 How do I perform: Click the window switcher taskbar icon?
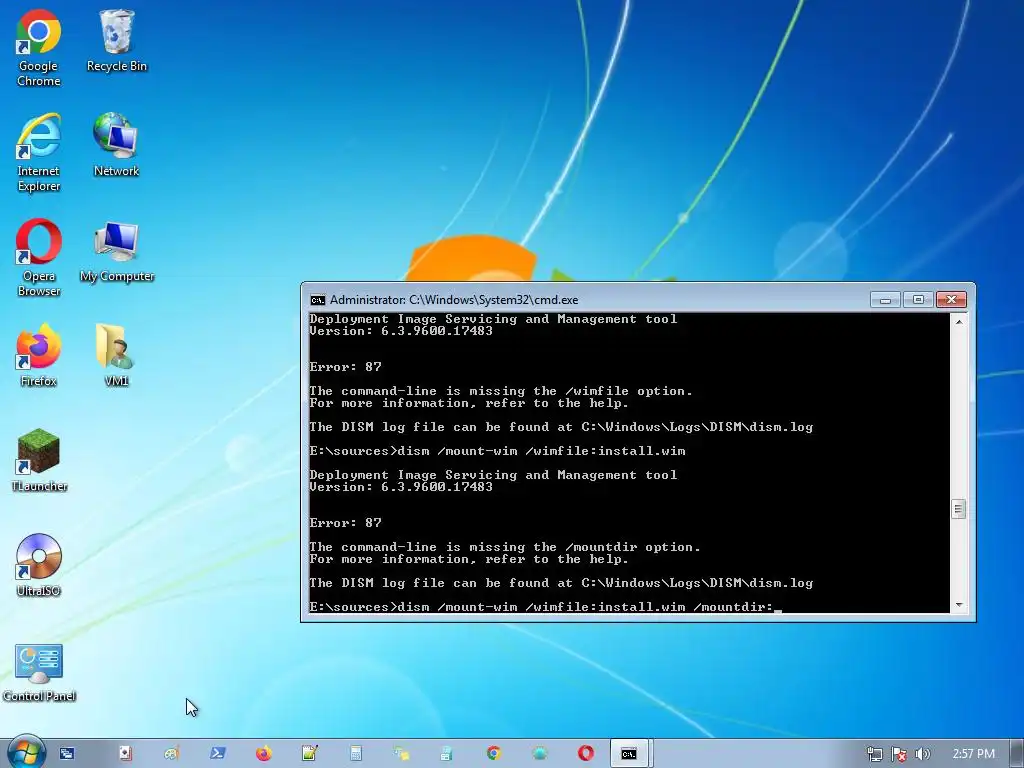67,754
